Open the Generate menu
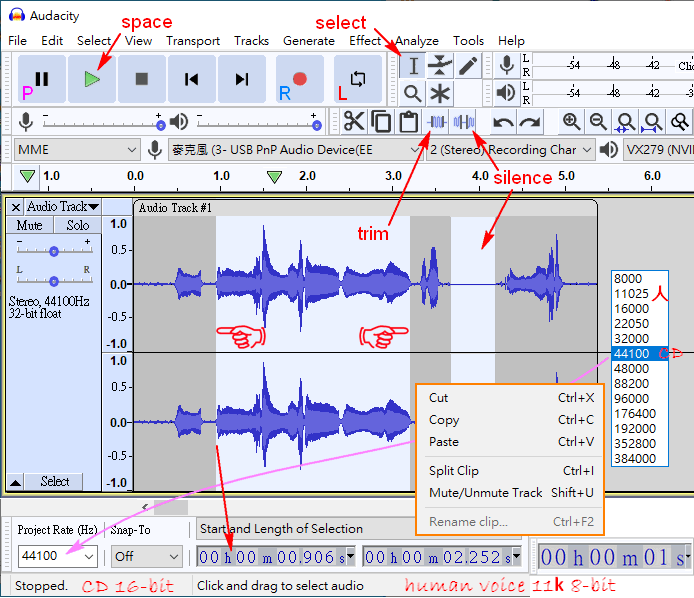 click(308, 40)
